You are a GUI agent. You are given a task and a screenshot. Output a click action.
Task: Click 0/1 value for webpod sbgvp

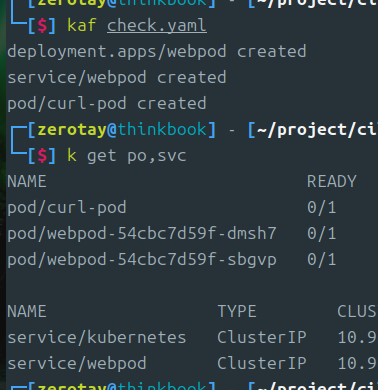pos(321,260)
